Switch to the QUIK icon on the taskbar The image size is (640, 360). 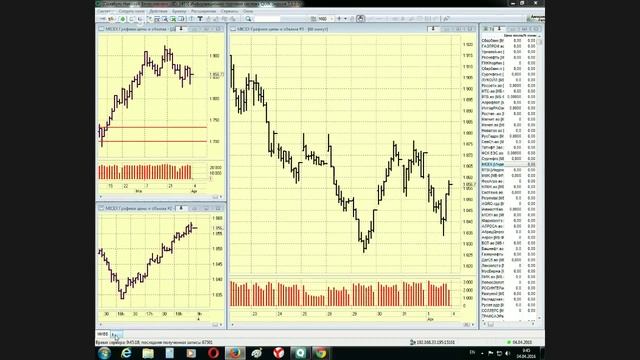300,353
